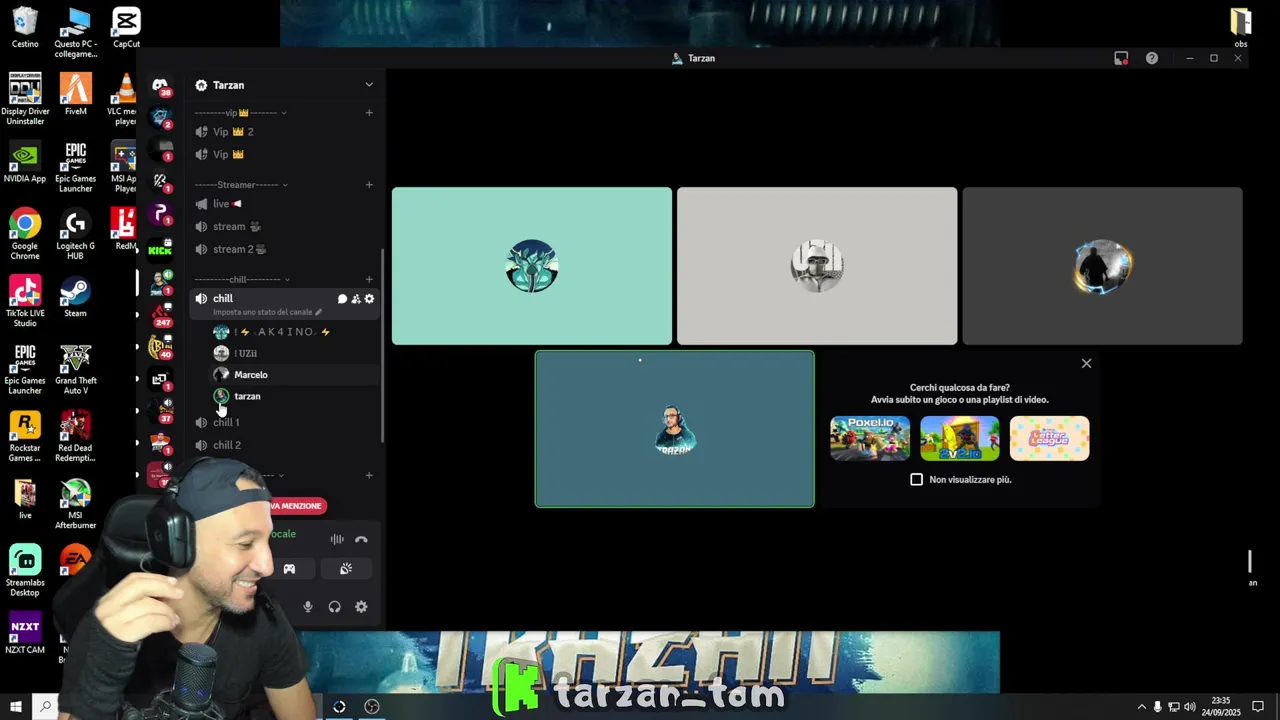
Task: Add channel to chill category
Action: click(369, 280)
